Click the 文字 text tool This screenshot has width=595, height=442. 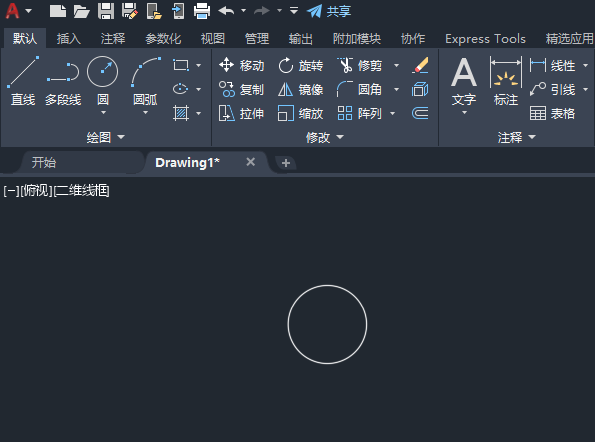(x=464, y=82)
